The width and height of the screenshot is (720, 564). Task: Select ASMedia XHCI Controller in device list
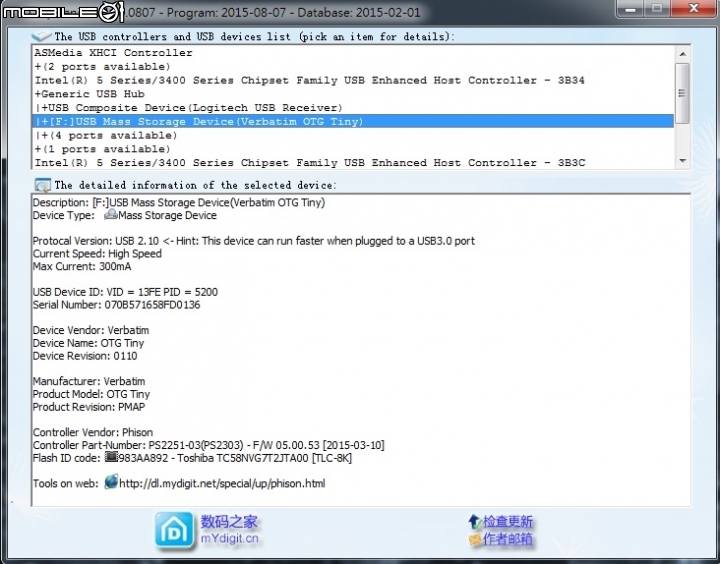354,52
